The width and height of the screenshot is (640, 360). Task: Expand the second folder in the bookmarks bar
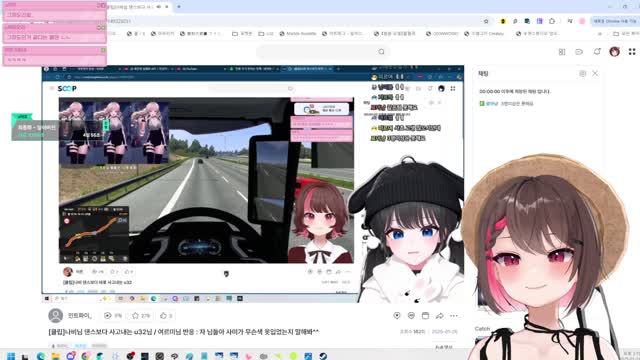[x=266, y=33]
